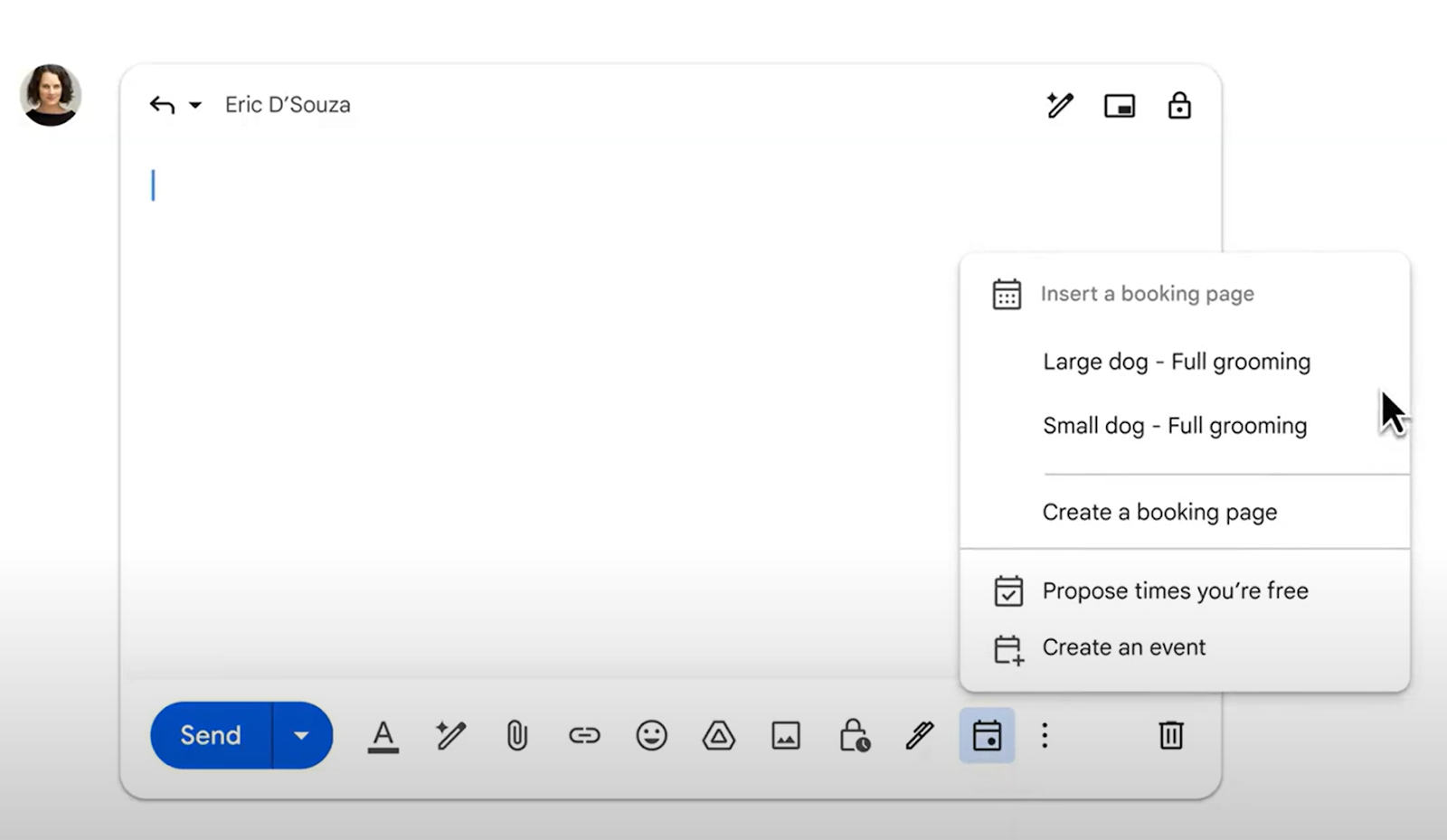Open more options with the three dots
The image size is (1447, 840).
pyautogui.click(x=1045, y=735)
